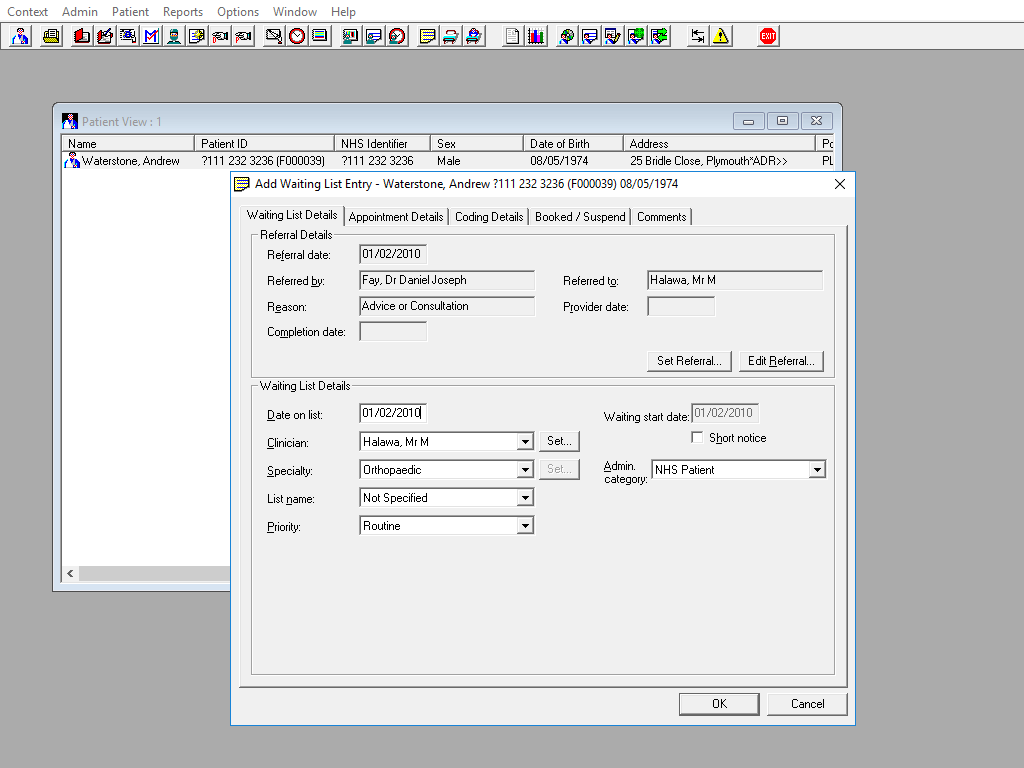
Task: Open the Window menu
Action: (x=295, y=12)
